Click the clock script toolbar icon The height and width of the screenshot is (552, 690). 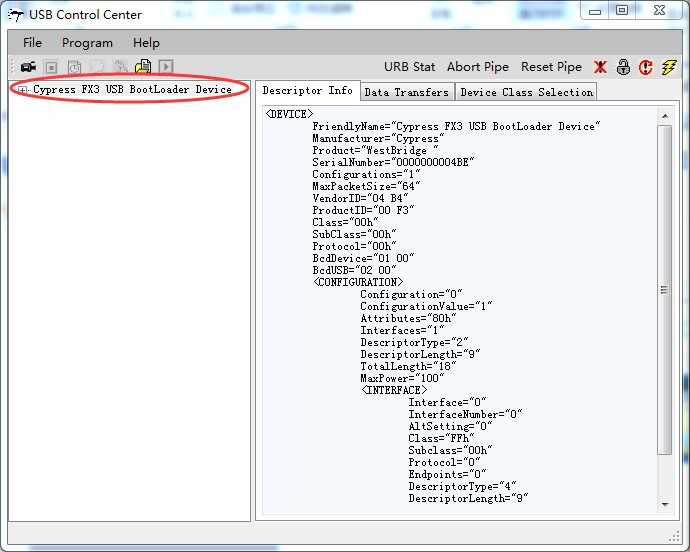pyautogui.click(x=74, y=67)
